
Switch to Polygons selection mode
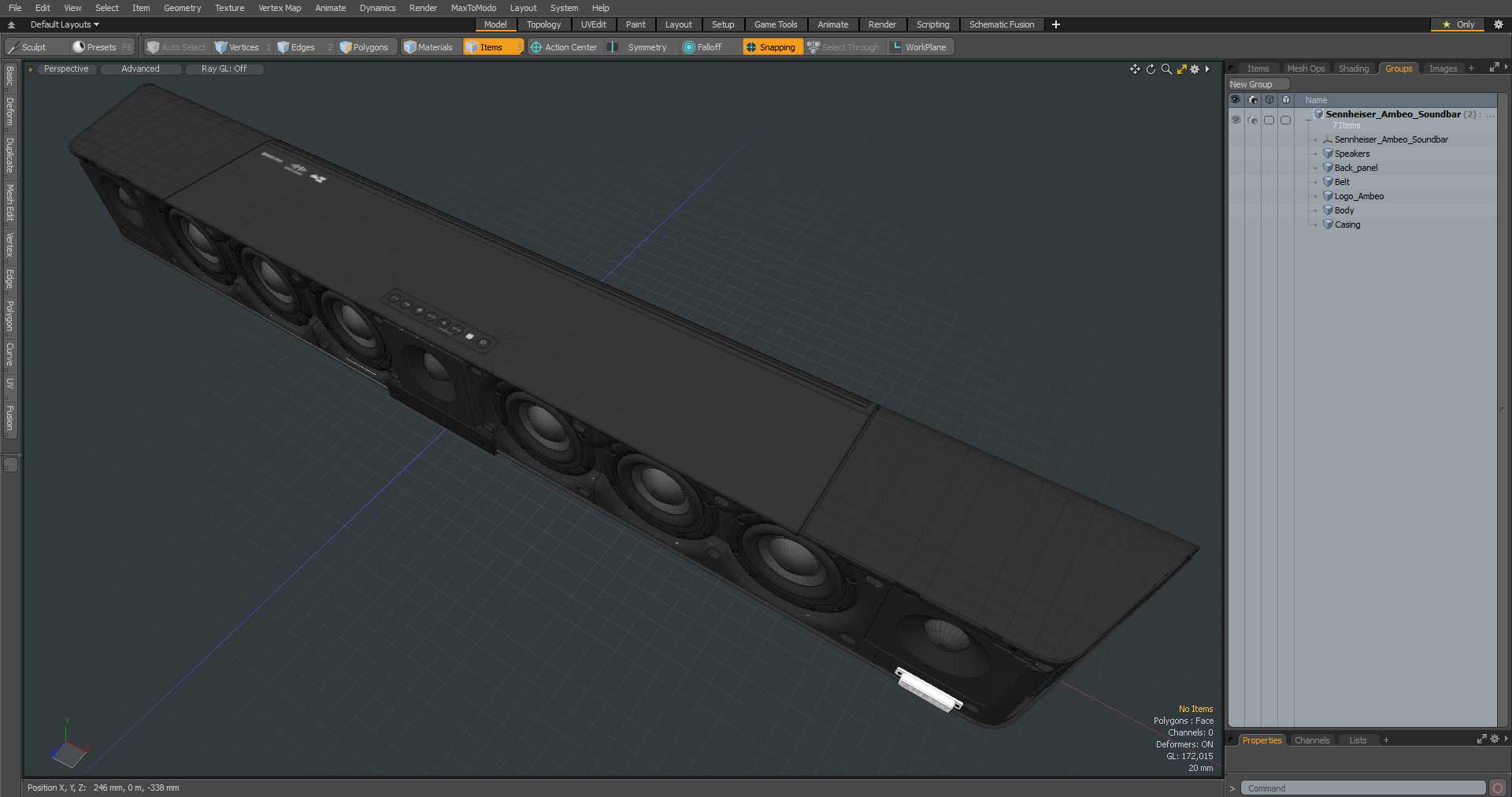[x=368, y=47]
